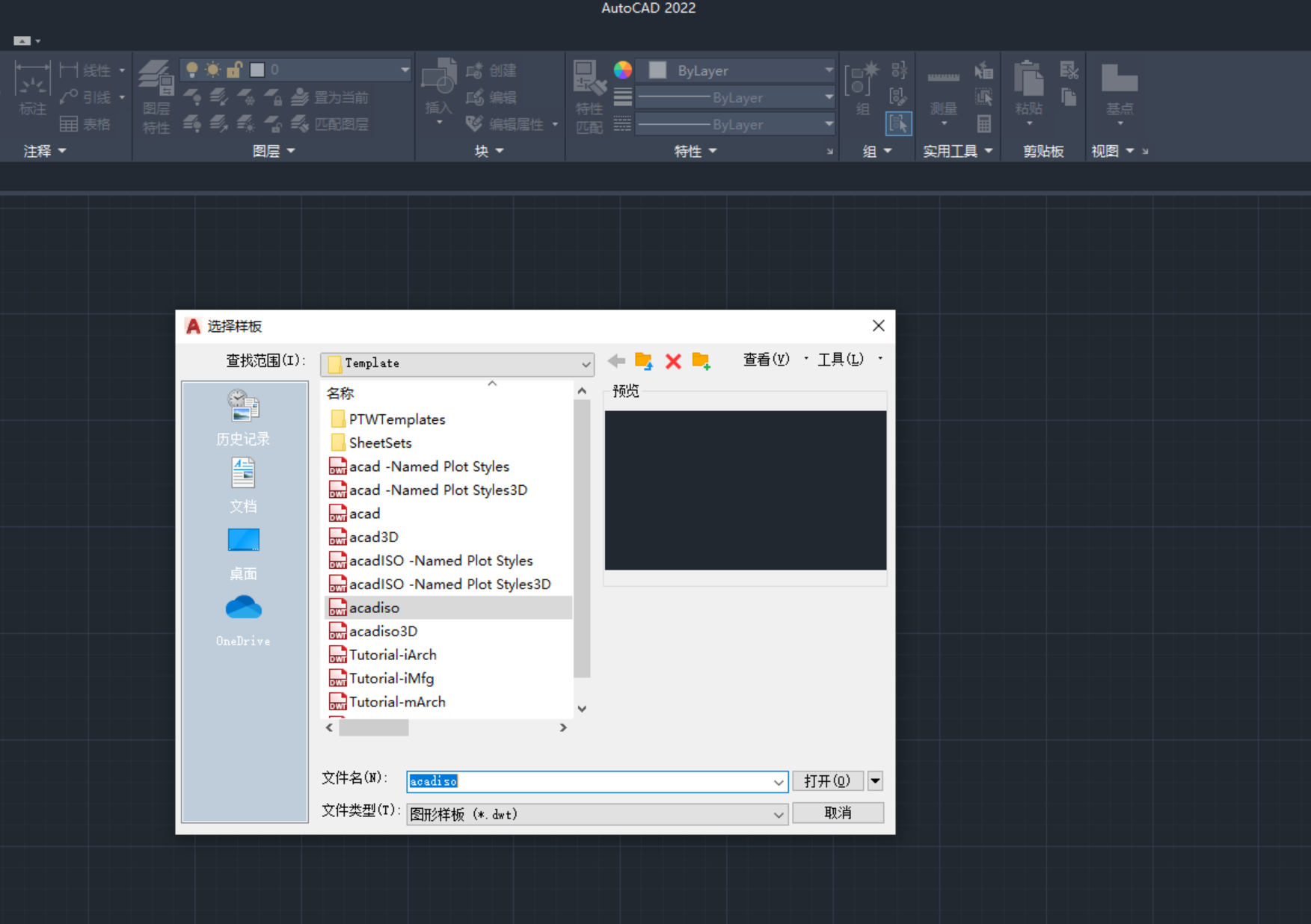Image resolution: width=1311 pixels, height=924 pixels.
Task: Click the layer 0 color swatch
Action: [x=257, y=70]
